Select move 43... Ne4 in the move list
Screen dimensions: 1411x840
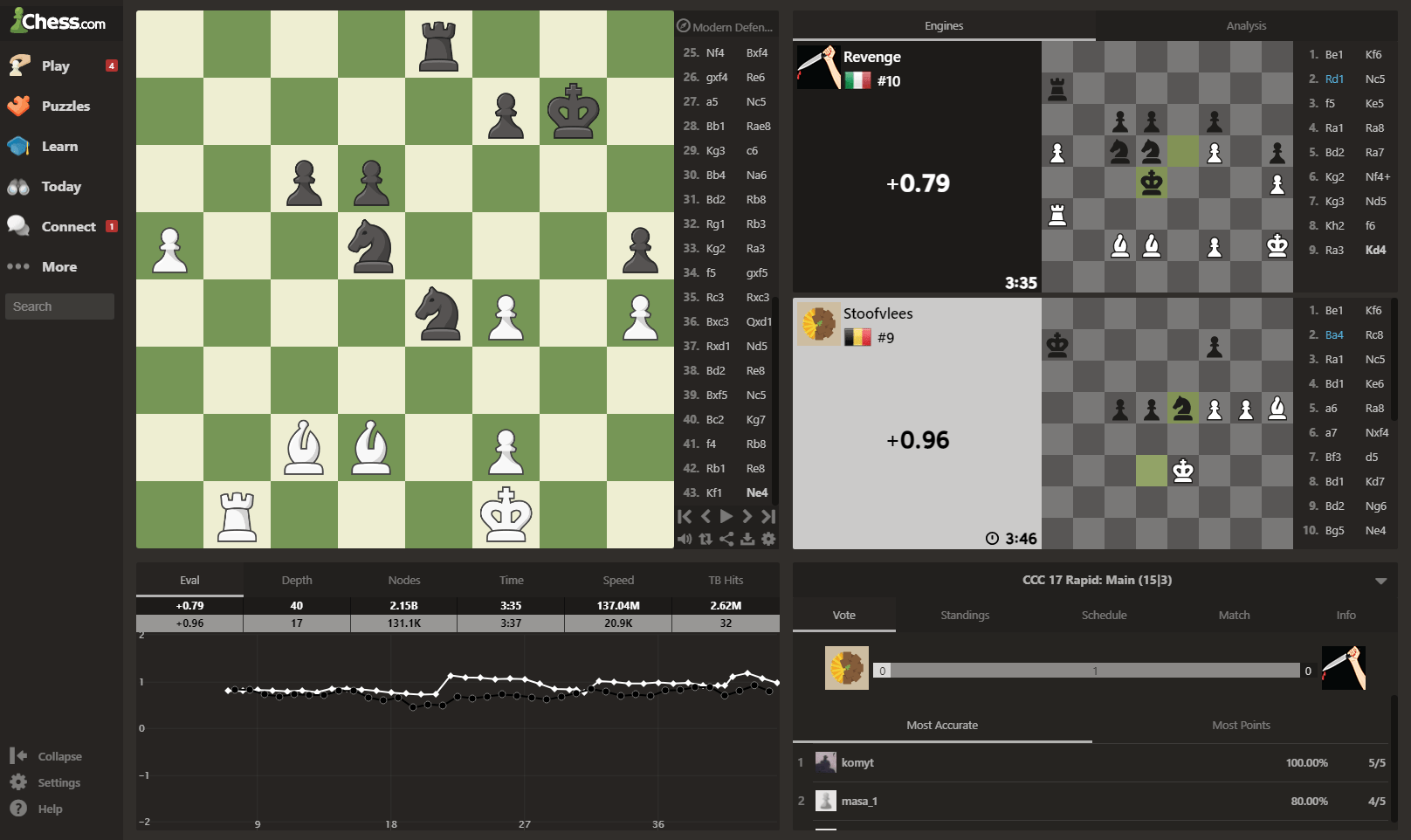757,492
